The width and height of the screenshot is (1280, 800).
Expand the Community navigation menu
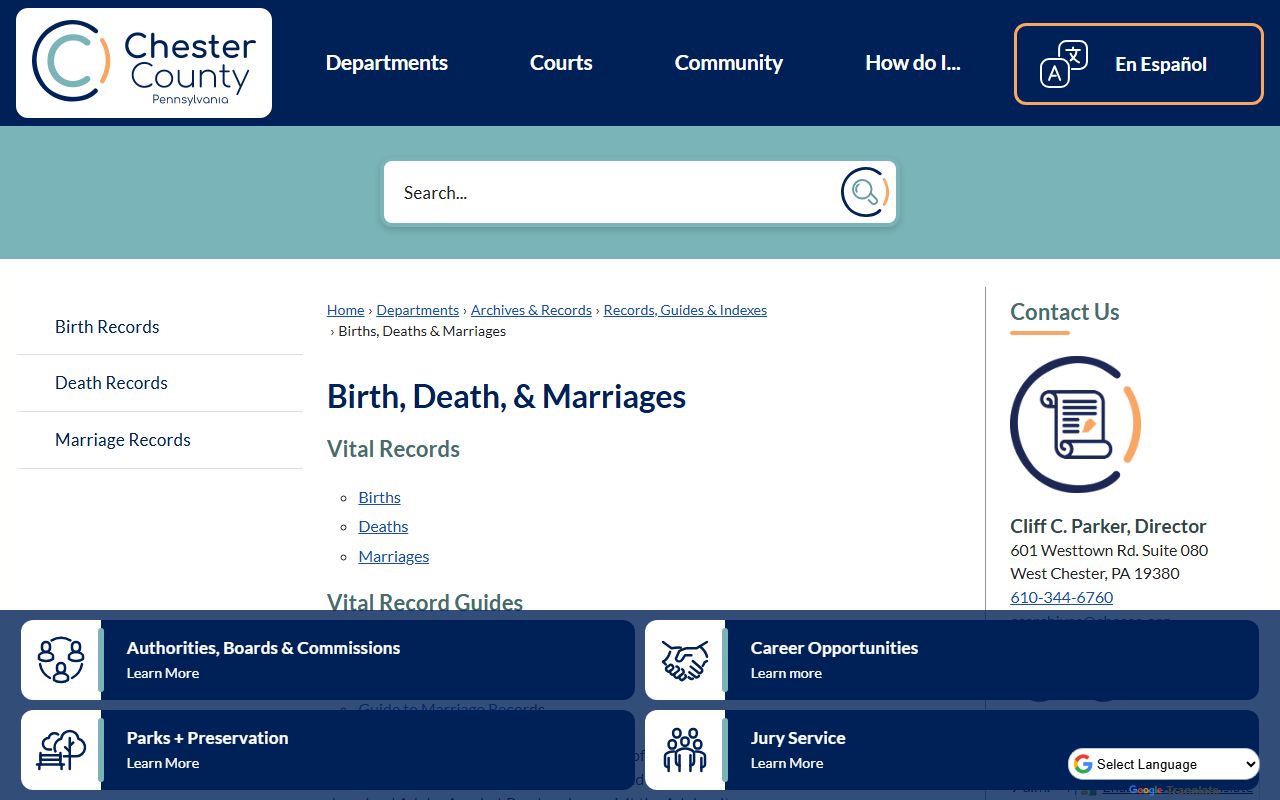[x=728, y=63]
